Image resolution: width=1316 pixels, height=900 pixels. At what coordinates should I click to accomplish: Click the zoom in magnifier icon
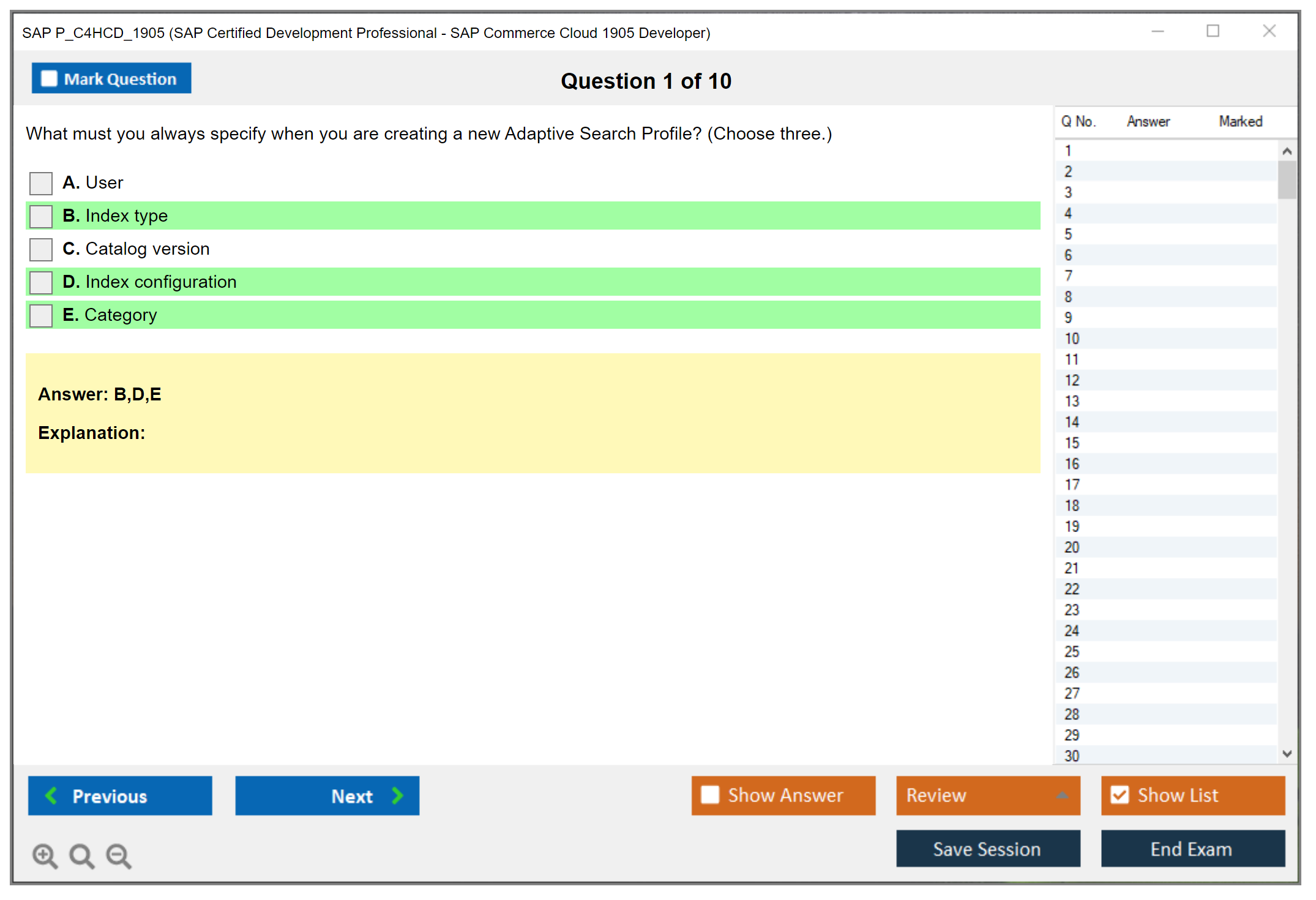[x=45, y=855]
